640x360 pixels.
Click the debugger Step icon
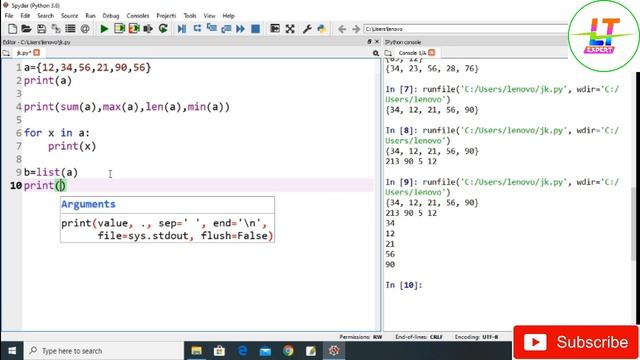(197, 29)
